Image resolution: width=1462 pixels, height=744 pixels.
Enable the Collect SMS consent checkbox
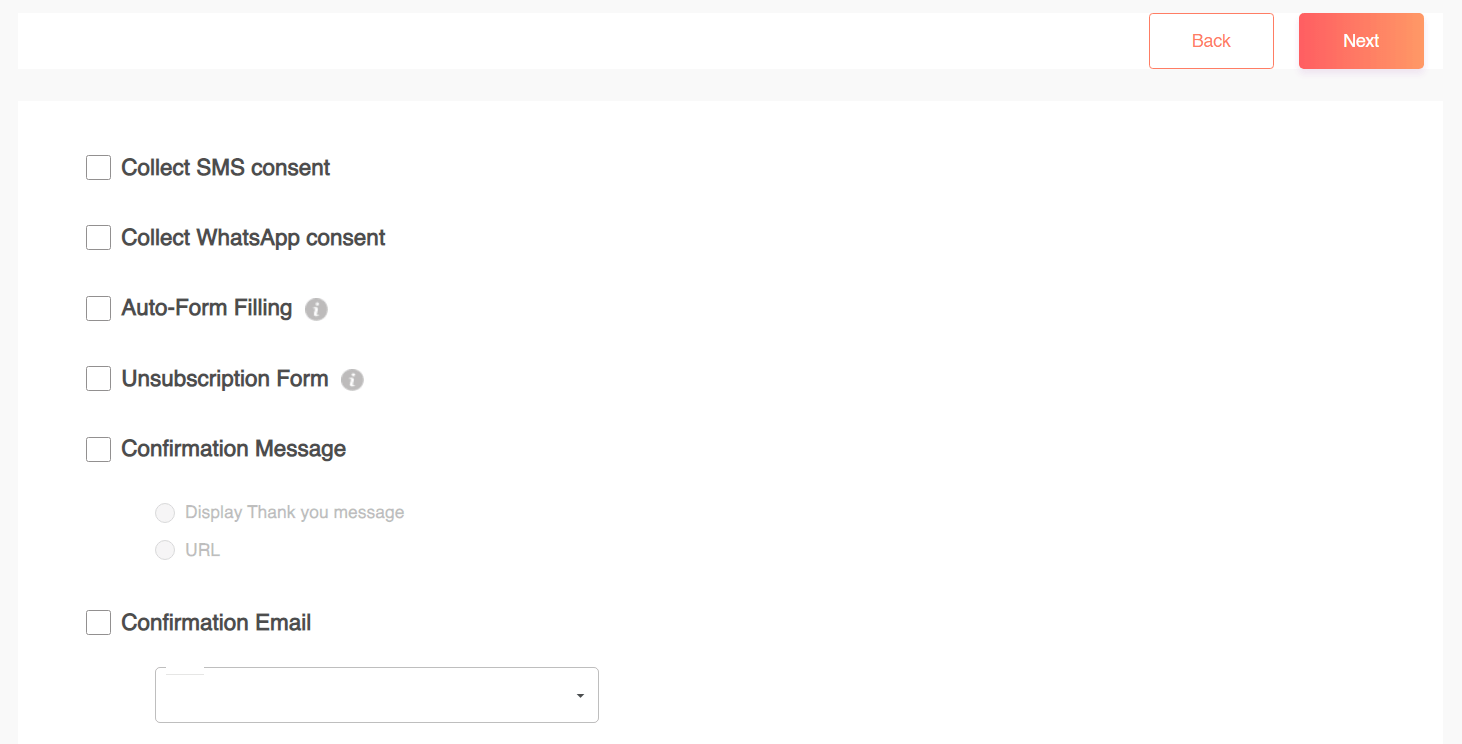click(x=98, y=167)
